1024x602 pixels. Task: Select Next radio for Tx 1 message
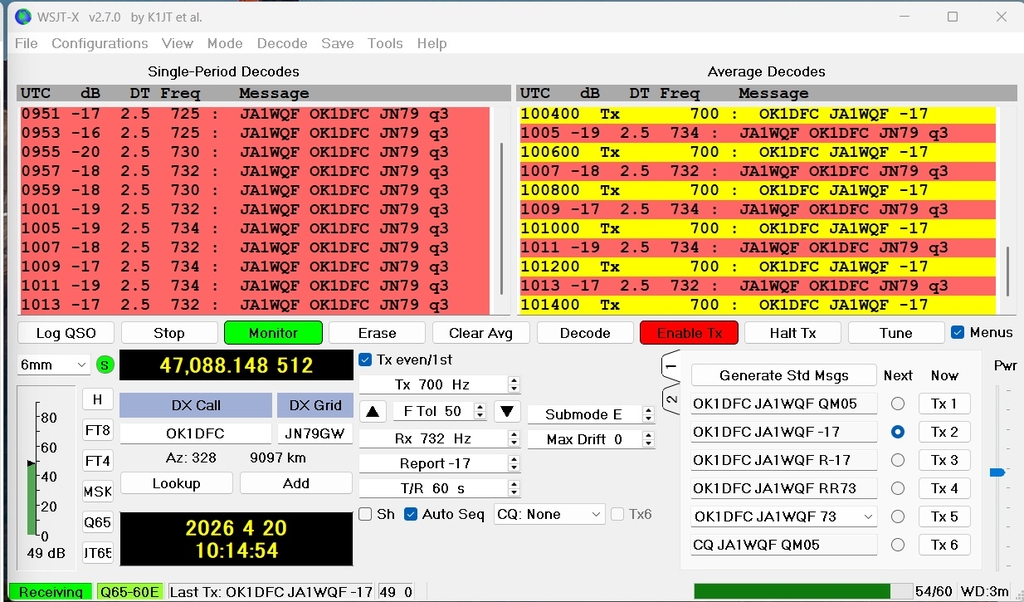tap(898, 404)
